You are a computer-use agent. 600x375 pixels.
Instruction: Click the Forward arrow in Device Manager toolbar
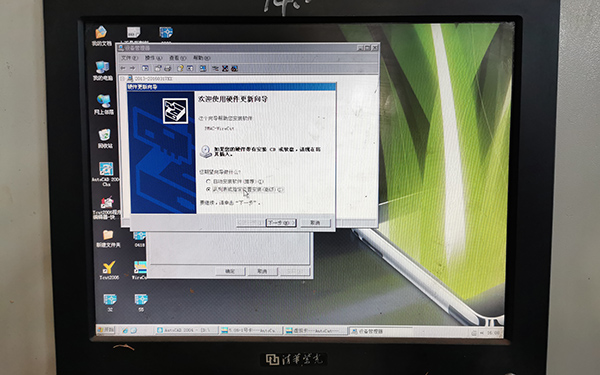(x=132, y=68)
